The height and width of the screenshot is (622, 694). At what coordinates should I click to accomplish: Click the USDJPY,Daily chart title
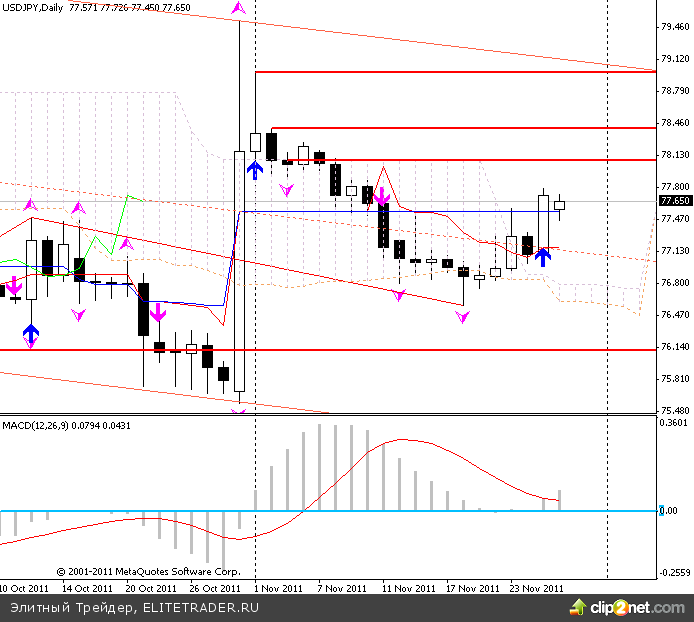click(x=33, y=6)
